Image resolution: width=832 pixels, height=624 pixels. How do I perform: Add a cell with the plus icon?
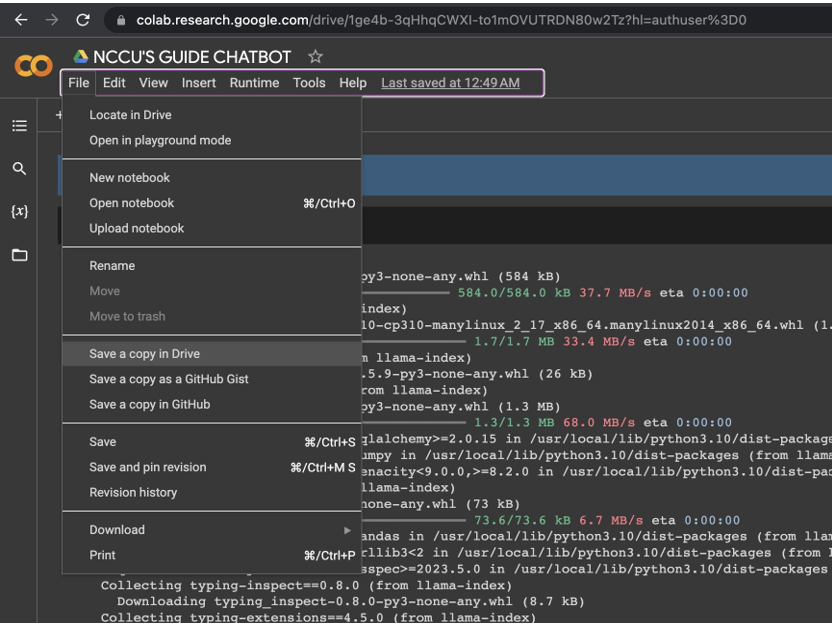[58, 116]
